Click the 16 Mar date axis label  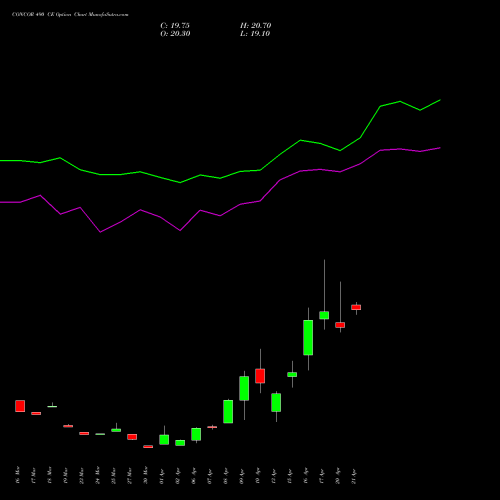(x=18, y=475)
